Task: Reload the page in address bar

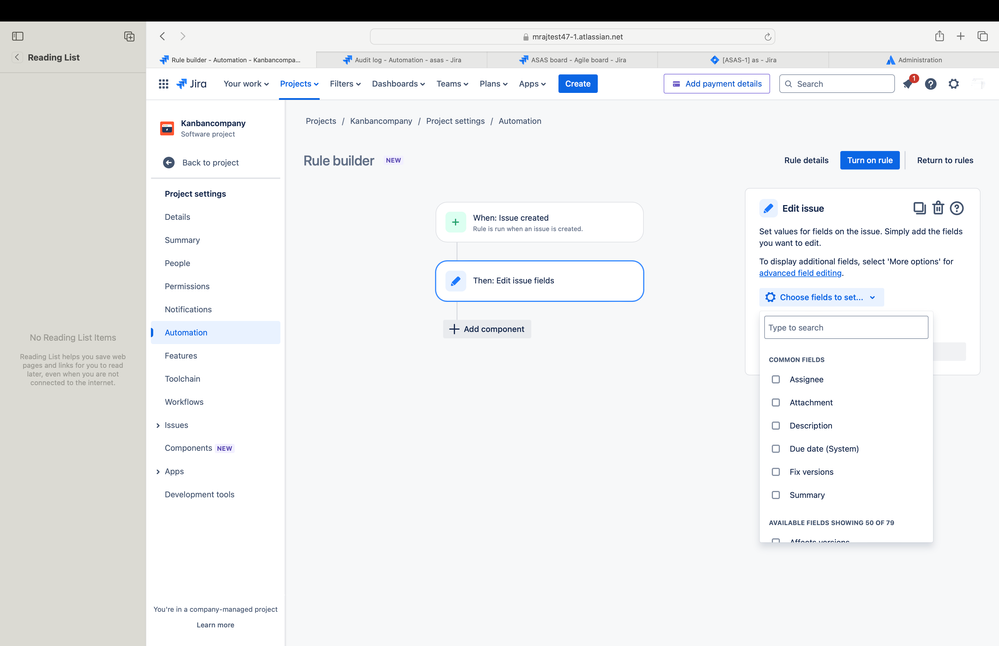Action: click(768, 37)
